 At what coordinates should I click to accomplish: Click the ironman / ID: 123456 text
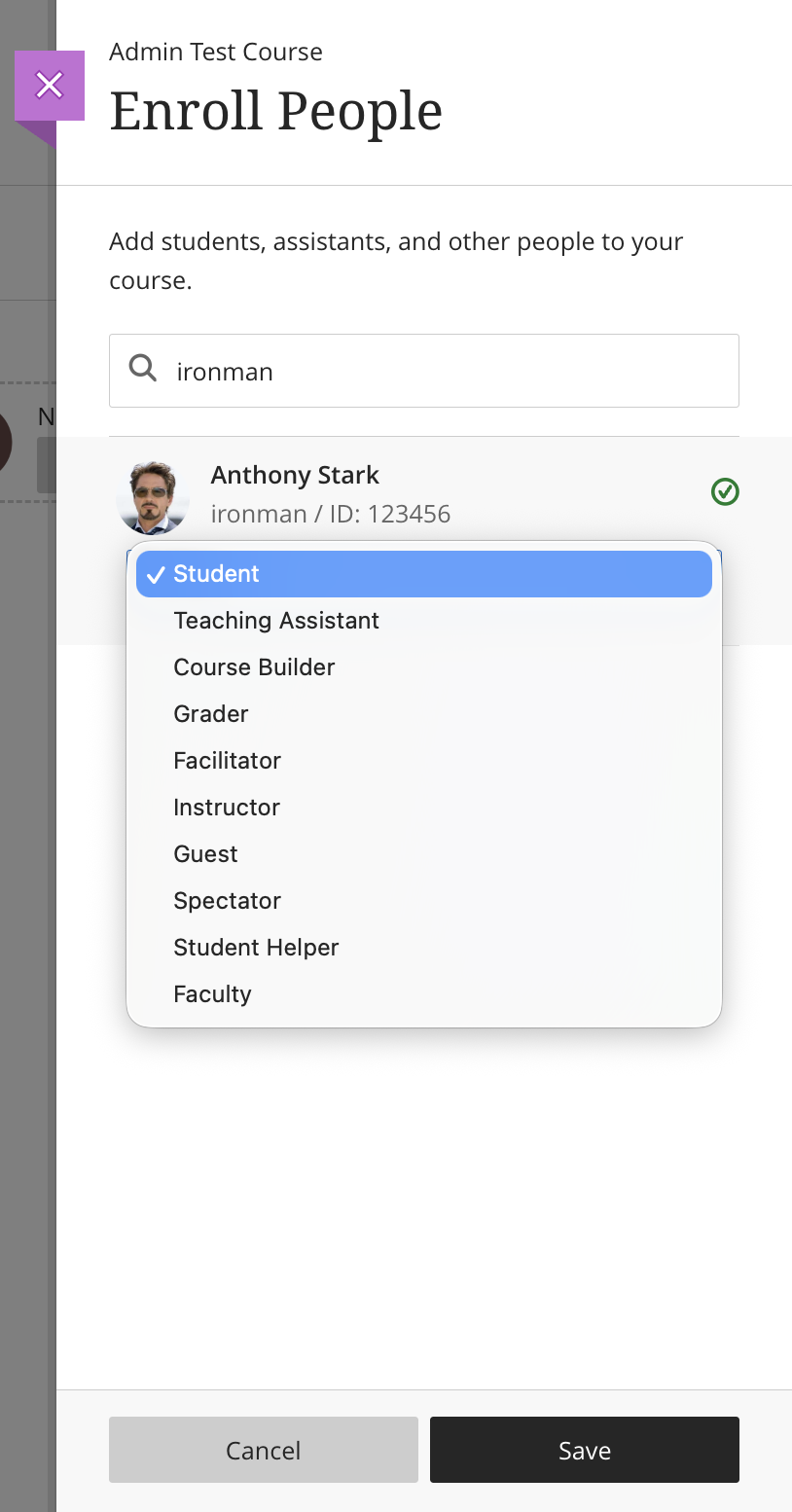click(330, 514)
